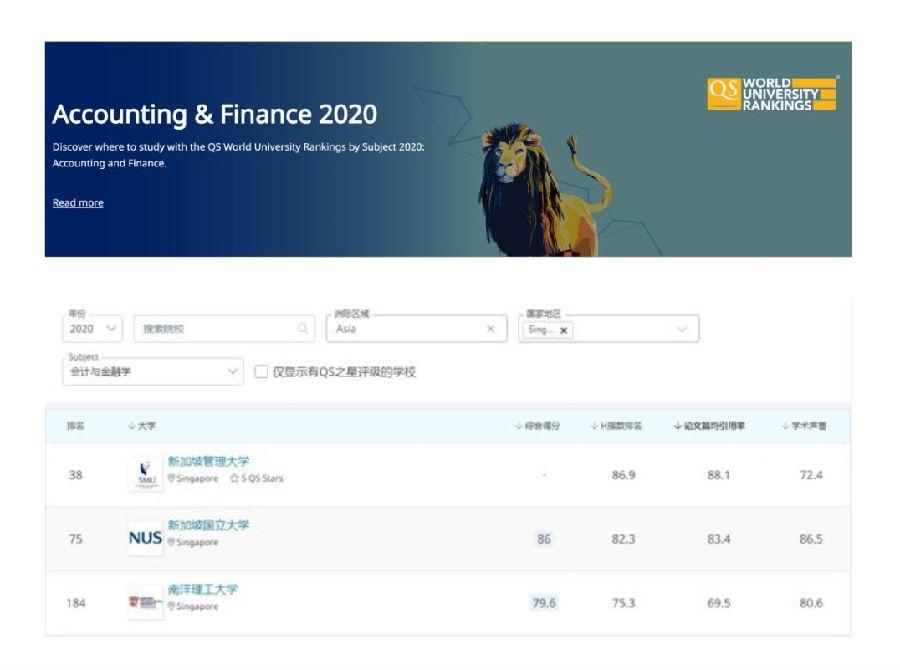900x670 pixels.
Task: Open the year 2020 dropdown
Action: [x=92, y=329]
